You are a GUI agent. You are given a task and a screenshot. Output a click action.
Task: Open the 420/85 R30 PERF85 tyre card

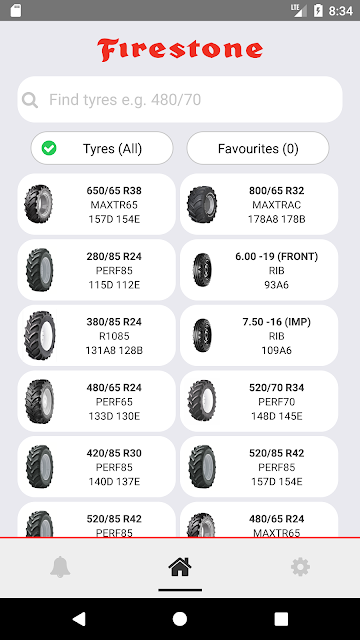click(97, 467)
